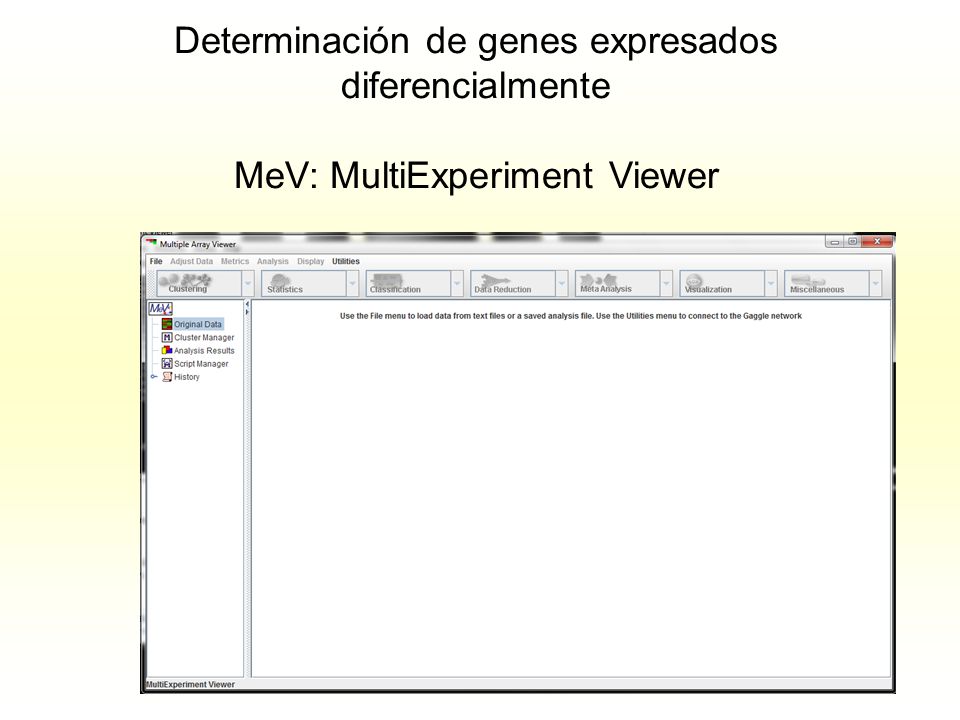
Task: Select Original Data in tree
Action: click(198, 324)
